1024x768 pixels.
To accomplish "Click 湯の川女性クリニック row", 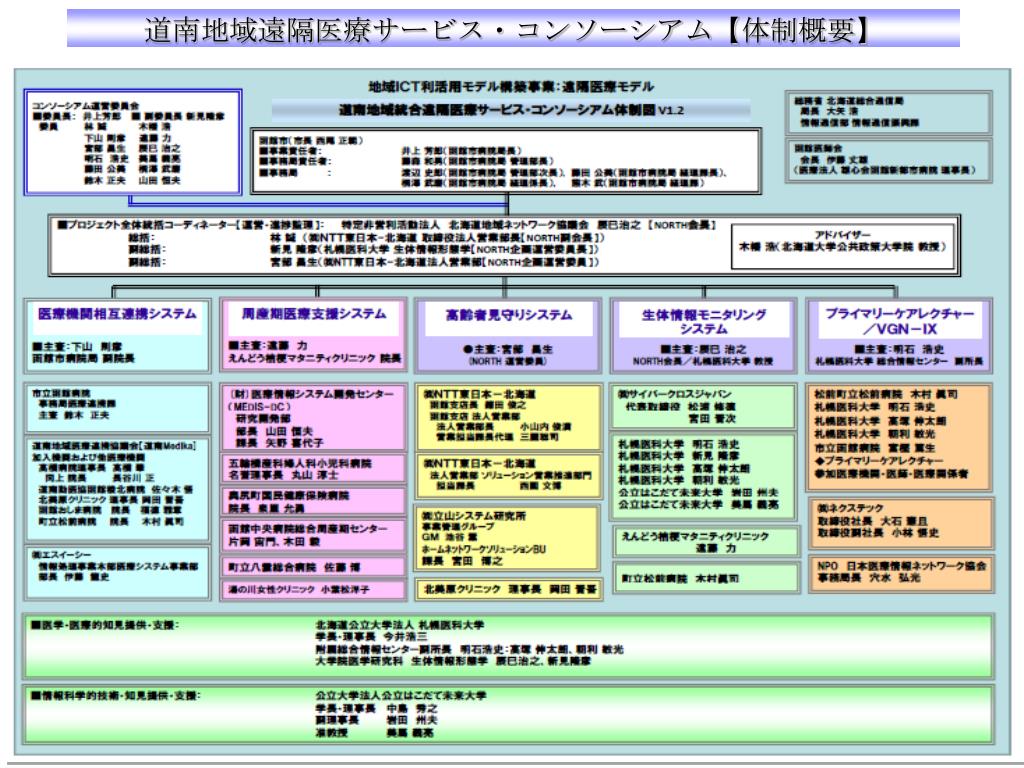I will (298, 589).
